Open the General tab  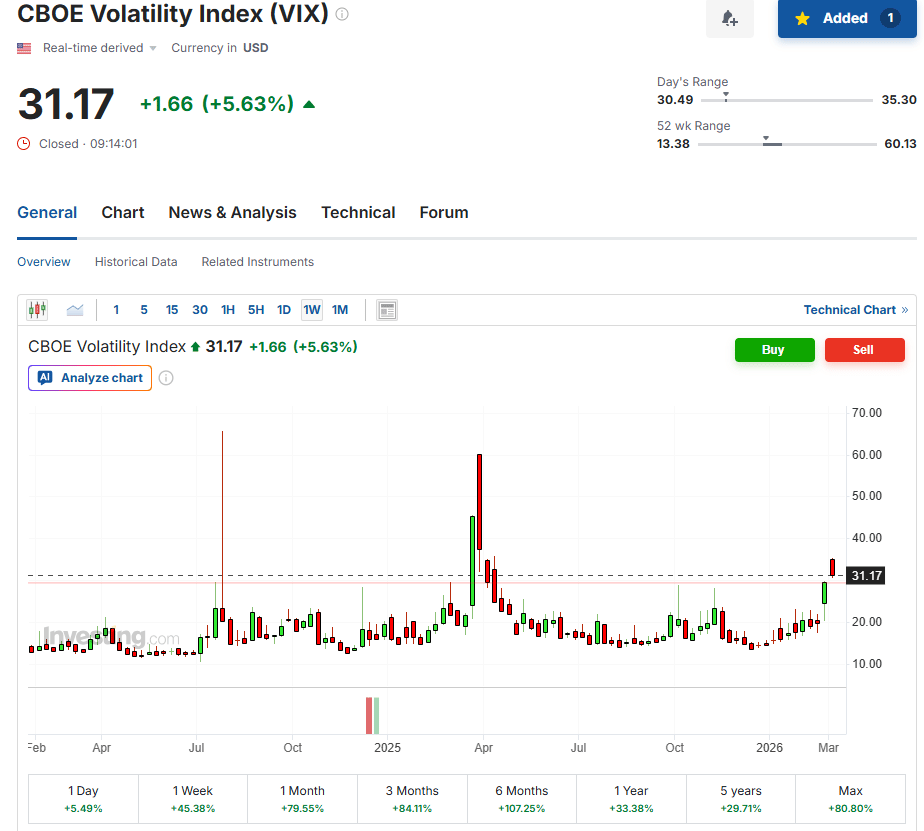(47, 213)
